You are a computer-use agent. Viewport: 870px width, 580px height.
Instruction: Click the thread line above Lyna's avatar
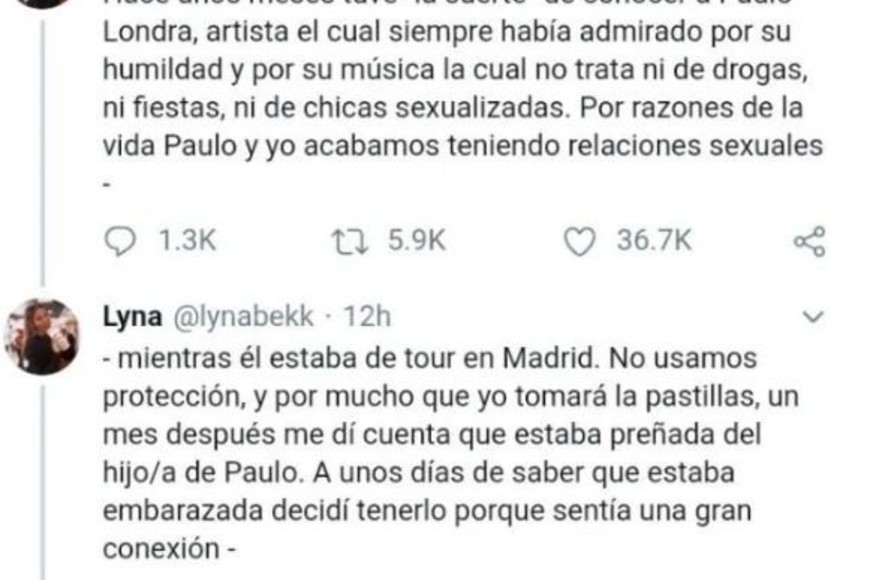pyautogui.click(x=42, y=150)
